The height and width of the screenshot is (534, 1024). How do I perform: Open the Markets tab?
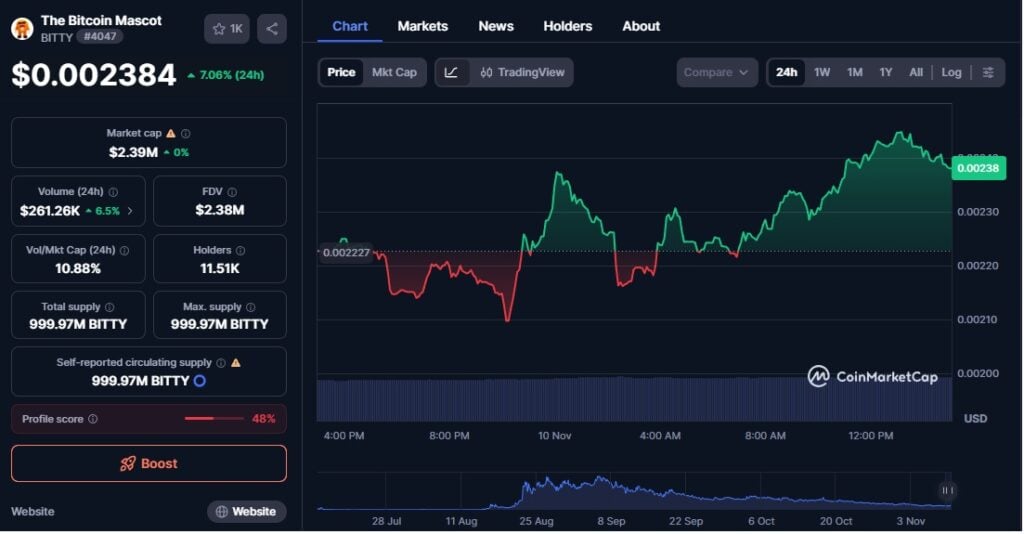pyautogui.click(x=423, y=26)
